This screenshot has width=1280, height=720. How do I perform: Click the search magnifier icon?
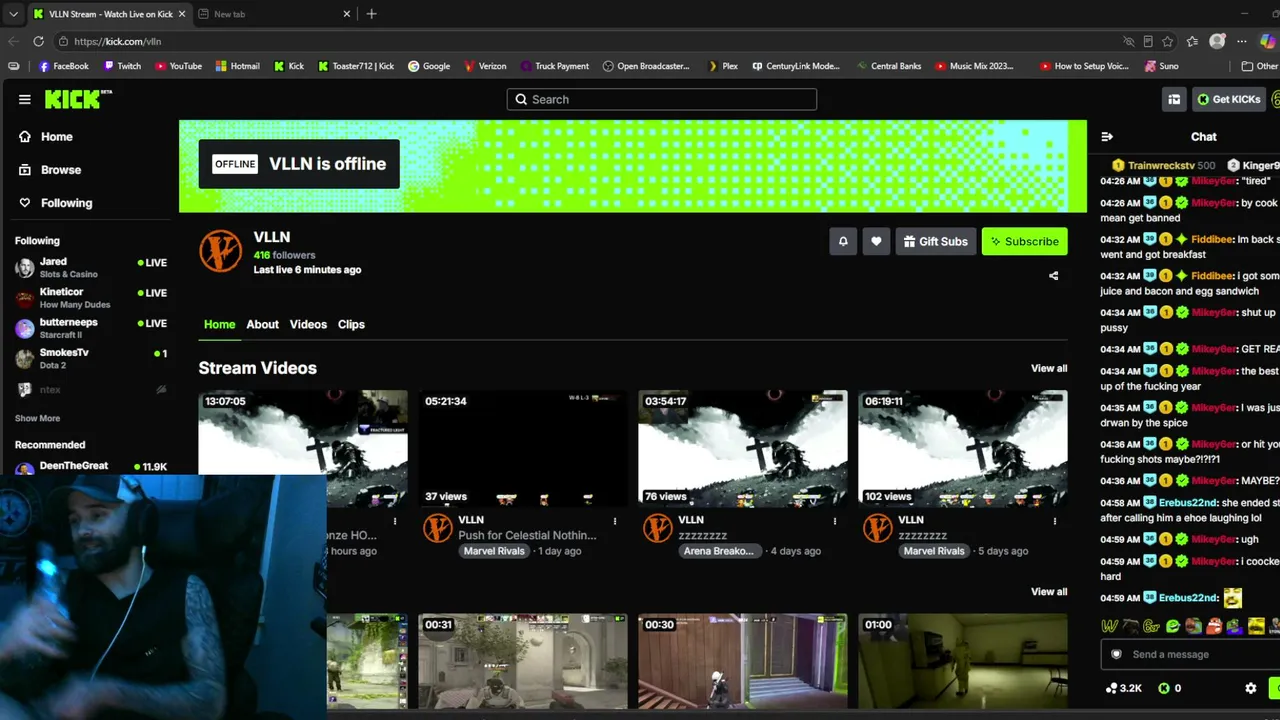coord(520,99)
